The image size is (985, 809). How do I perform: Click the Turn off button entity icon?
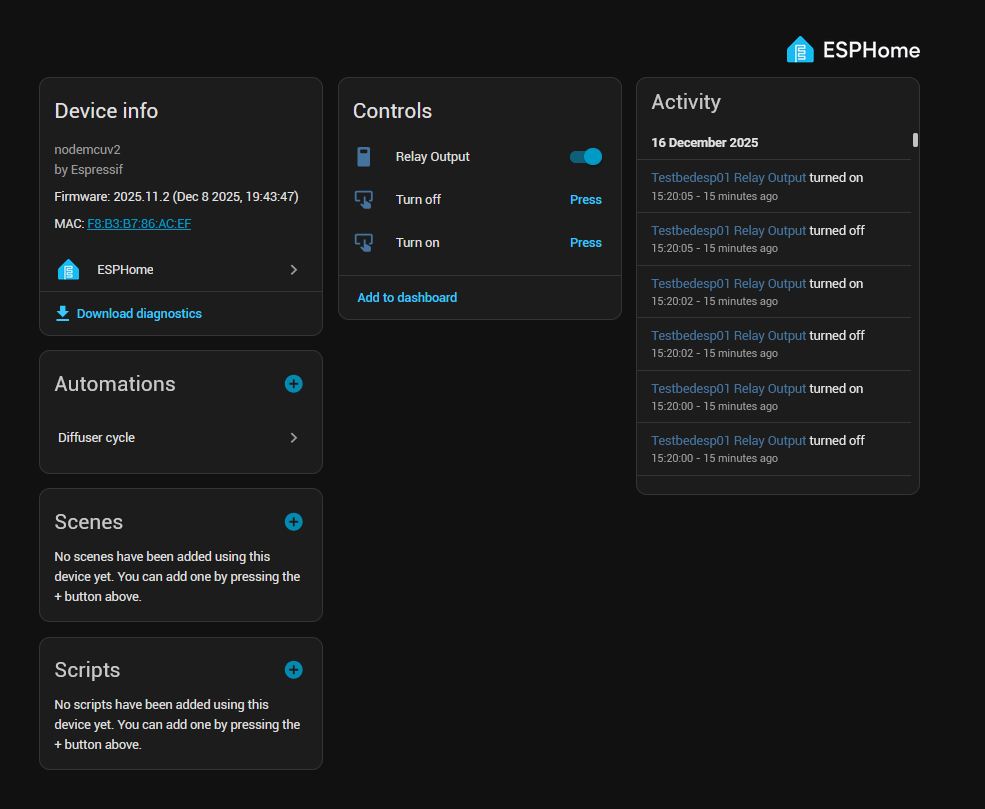click(x=364, y=200)
